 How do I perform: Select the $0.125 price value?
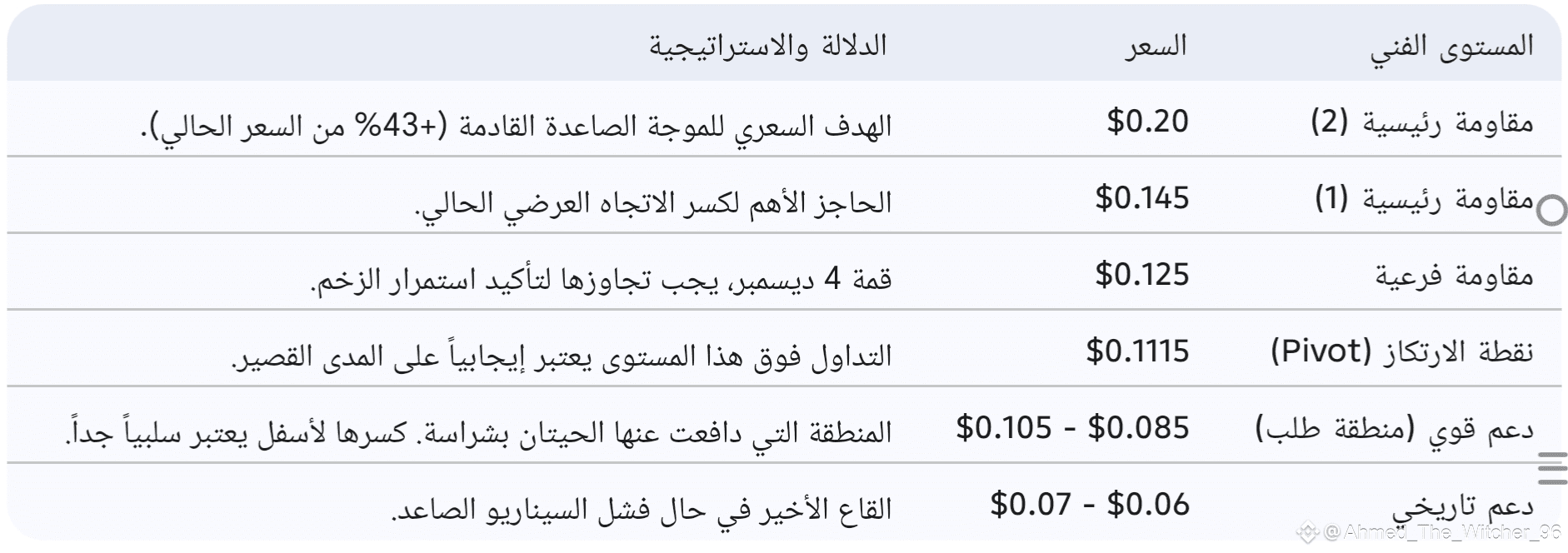[x=1141, y=275]
